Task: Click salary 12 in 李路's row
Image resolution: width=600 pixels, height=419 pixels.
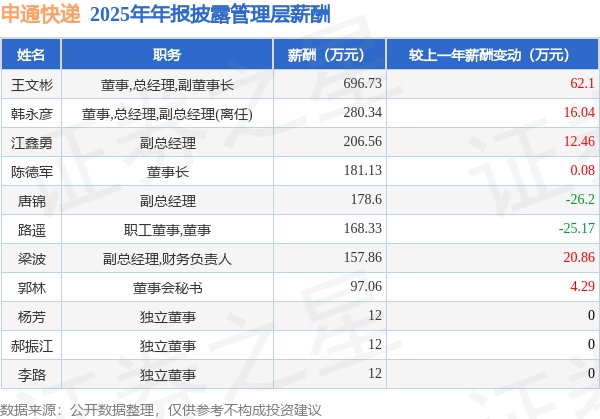Action: pyautogui.click(x=375, y=373)
